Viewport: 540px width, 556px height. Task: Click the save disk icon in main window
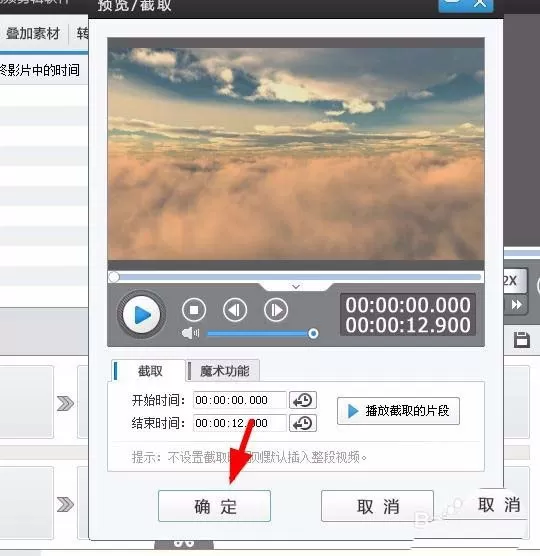522,340
